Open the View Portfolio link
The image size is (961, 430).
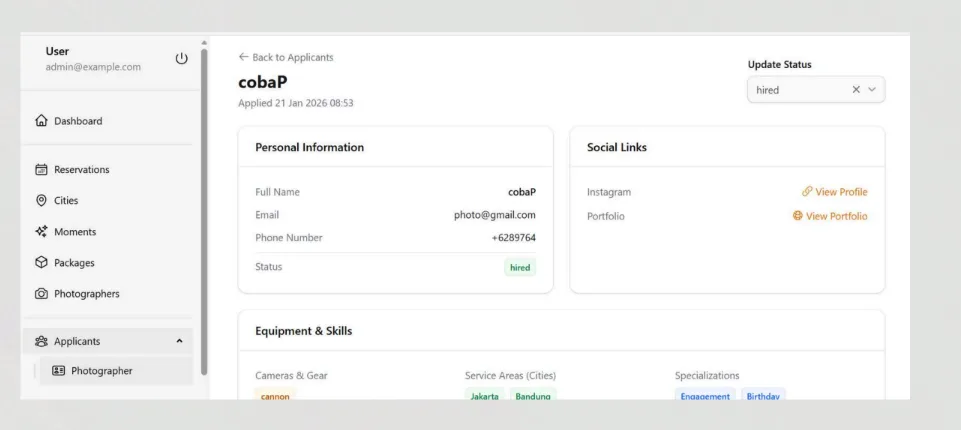pos(830,216)
